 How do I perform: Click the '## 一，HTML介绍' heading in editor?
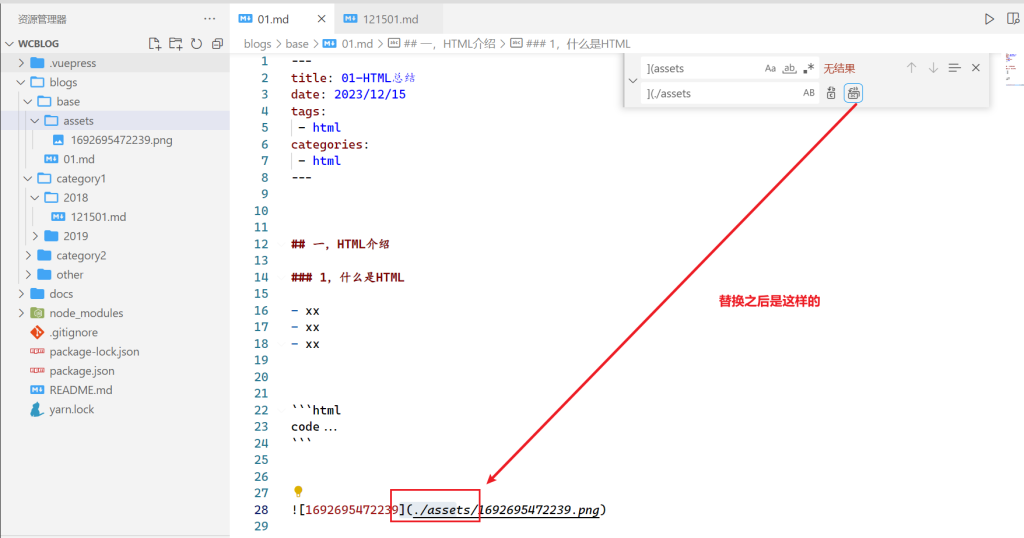click(x=340, y=244)
